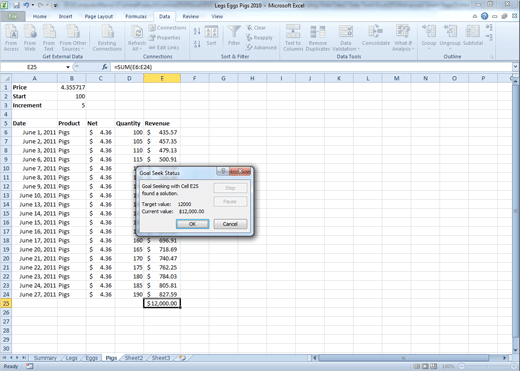Sort Z to A descending

(197, 44)
